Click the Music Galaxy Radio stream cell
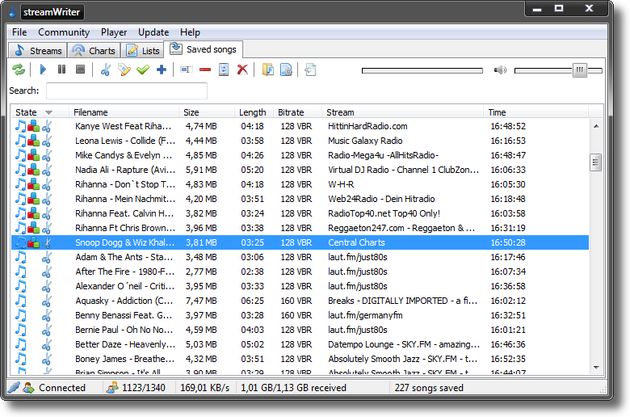Image resolution: width=630 pixels, height=417 pixels. click(x=365, y=141)
